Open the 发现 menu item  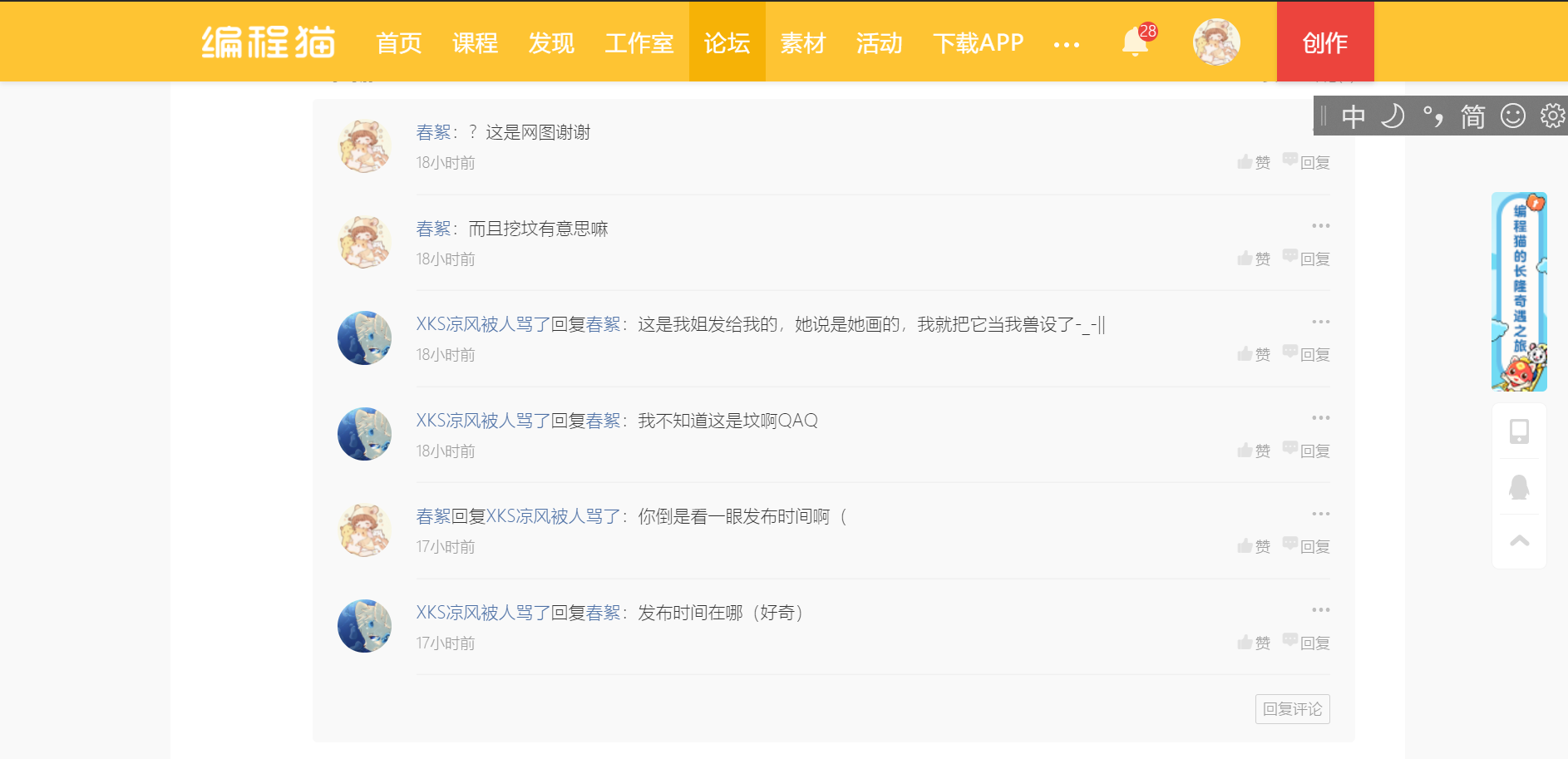click(552, 42)
